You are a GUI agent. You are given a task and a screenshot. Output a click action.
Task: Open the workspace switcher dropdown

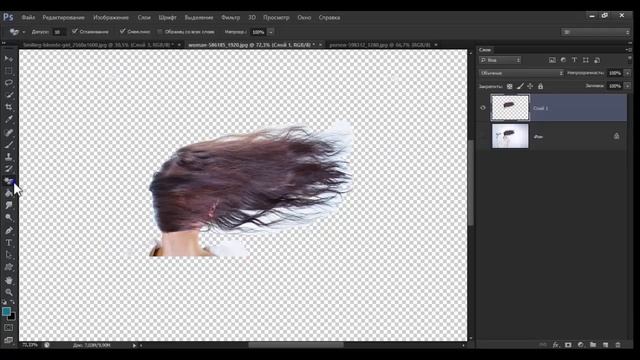click(x=596, y=32)
